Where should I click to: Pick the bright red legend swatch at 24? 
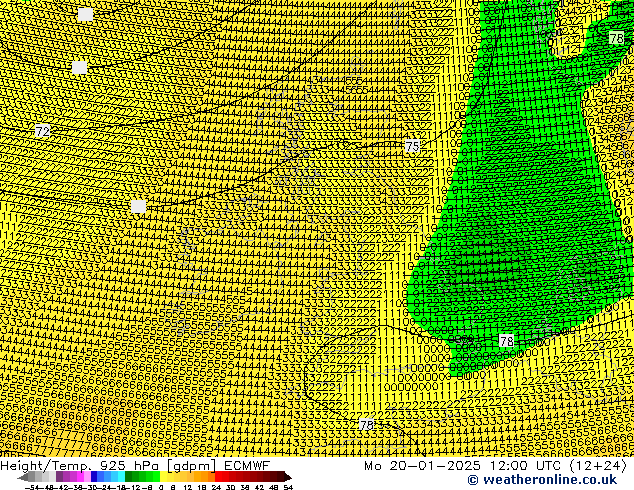(218, 477)
